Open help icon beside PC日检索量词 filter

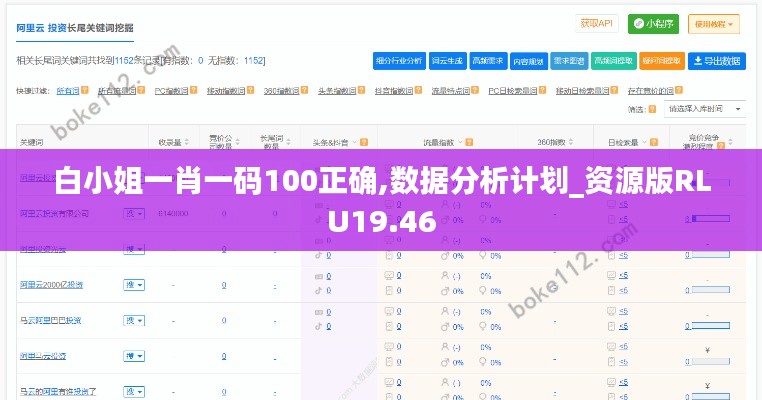point(542,90)
